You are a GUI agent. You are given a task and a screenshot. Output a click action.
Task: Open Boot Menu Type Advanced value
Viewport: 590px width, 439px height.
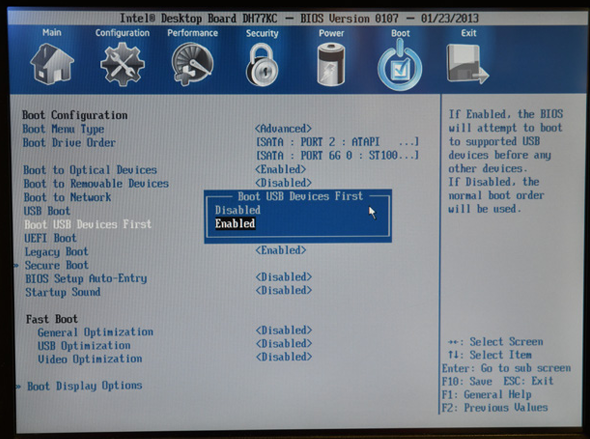point(283,129)
